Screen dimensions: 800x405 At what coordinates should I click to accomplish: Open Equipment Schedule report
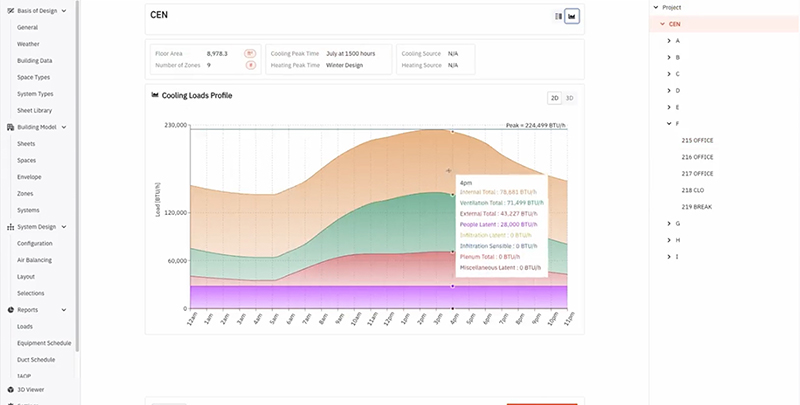(44, 343)
